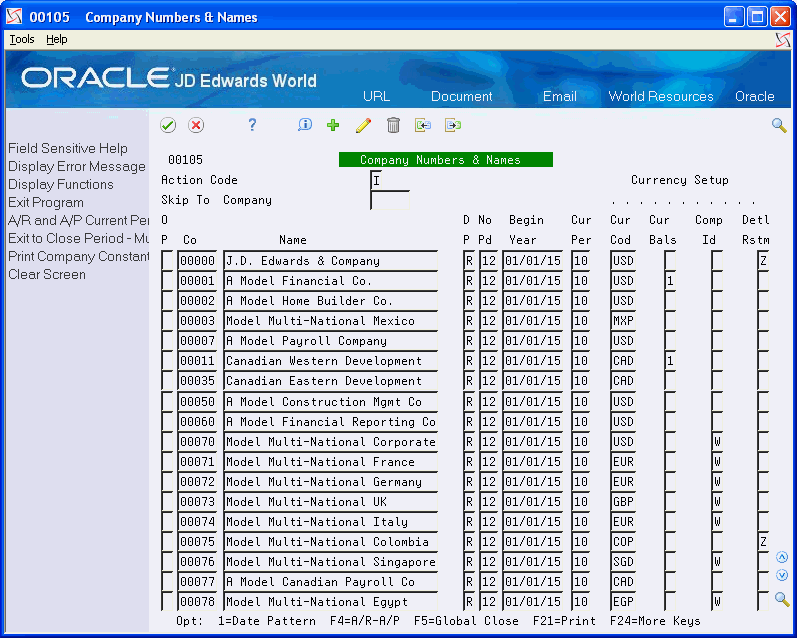Open the World Resources link

tap(661, 97)
